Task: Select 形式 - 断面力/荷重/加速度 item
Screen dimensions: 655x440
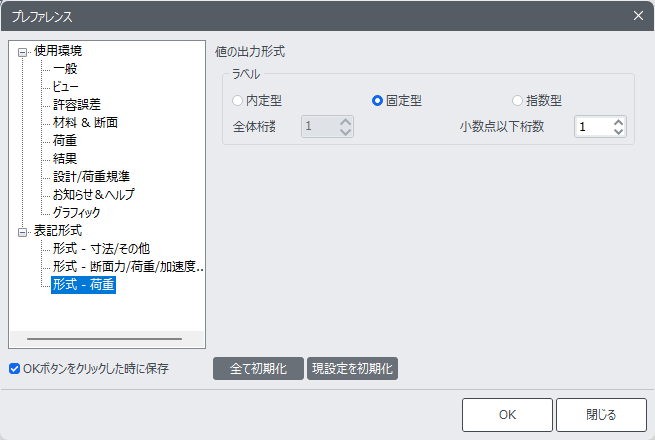Action: [128, 267]
